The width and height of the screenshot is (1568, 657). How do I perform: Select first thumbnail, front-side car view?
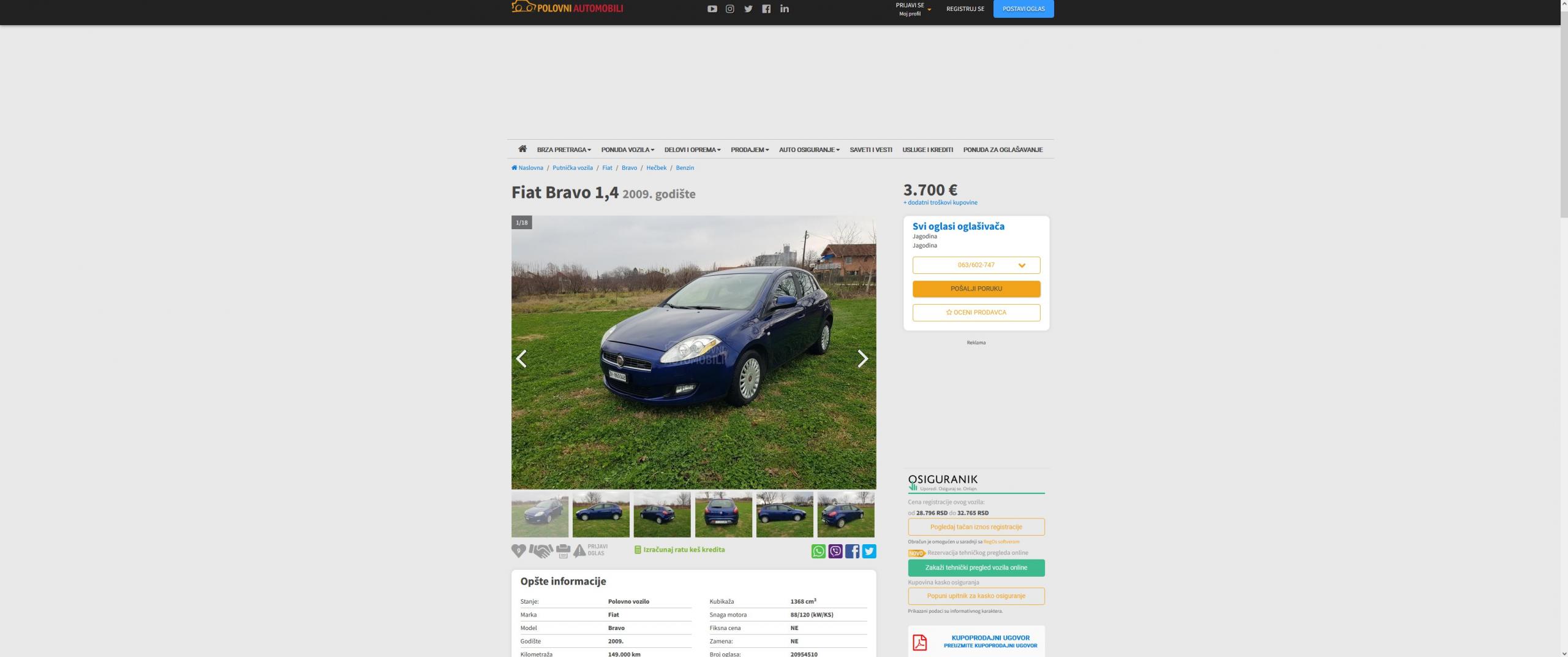click(540, 514)
